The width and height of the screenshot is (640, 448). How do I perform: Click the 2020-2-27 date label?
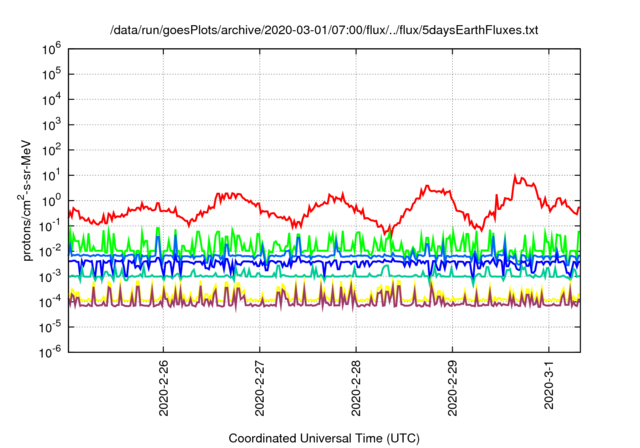pyautogui.click(x=260, y=388)
